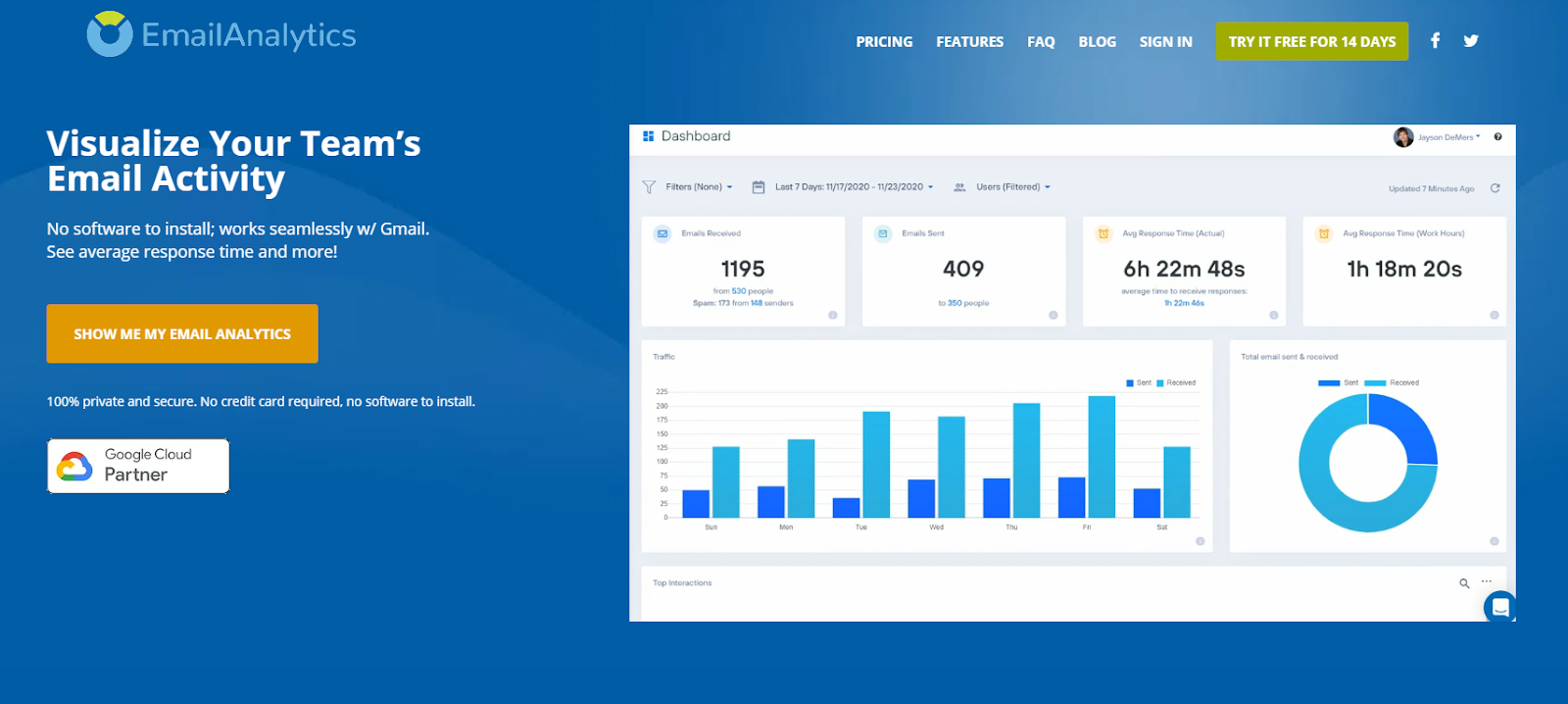Open the Pricing menu item
1568x704 pixels.
click(x=884, y=42)
